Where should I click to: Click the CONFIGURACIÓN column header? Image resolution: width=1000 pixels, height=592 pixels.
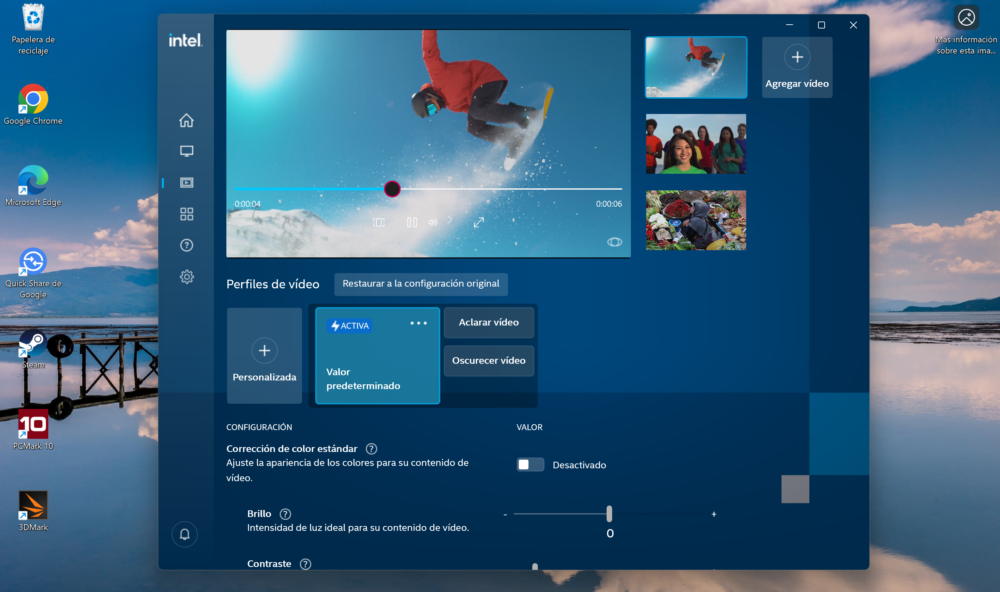click(259, 427)
